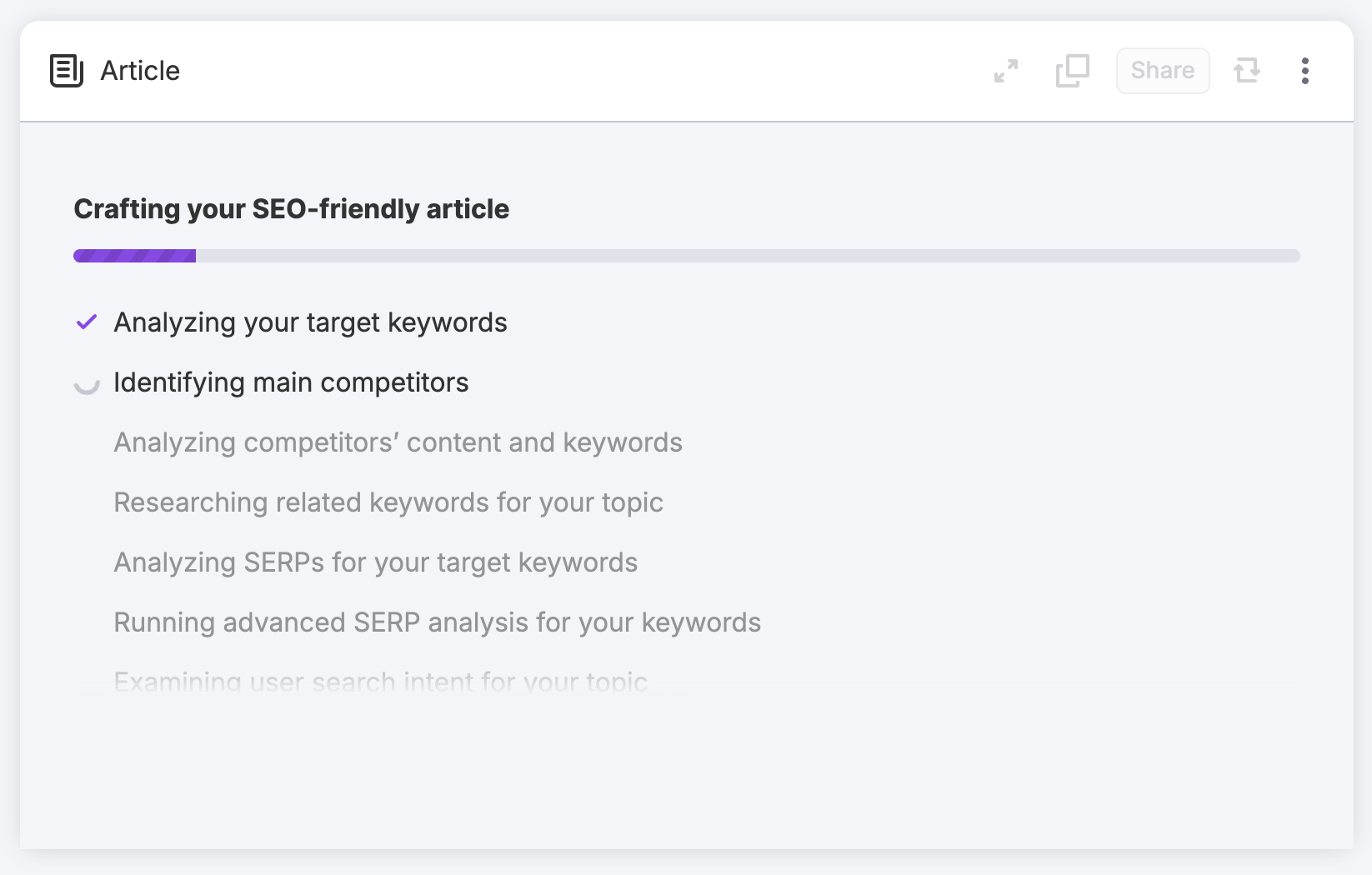Select the completed Analyzing your target keywords step

tap(310, 322)
